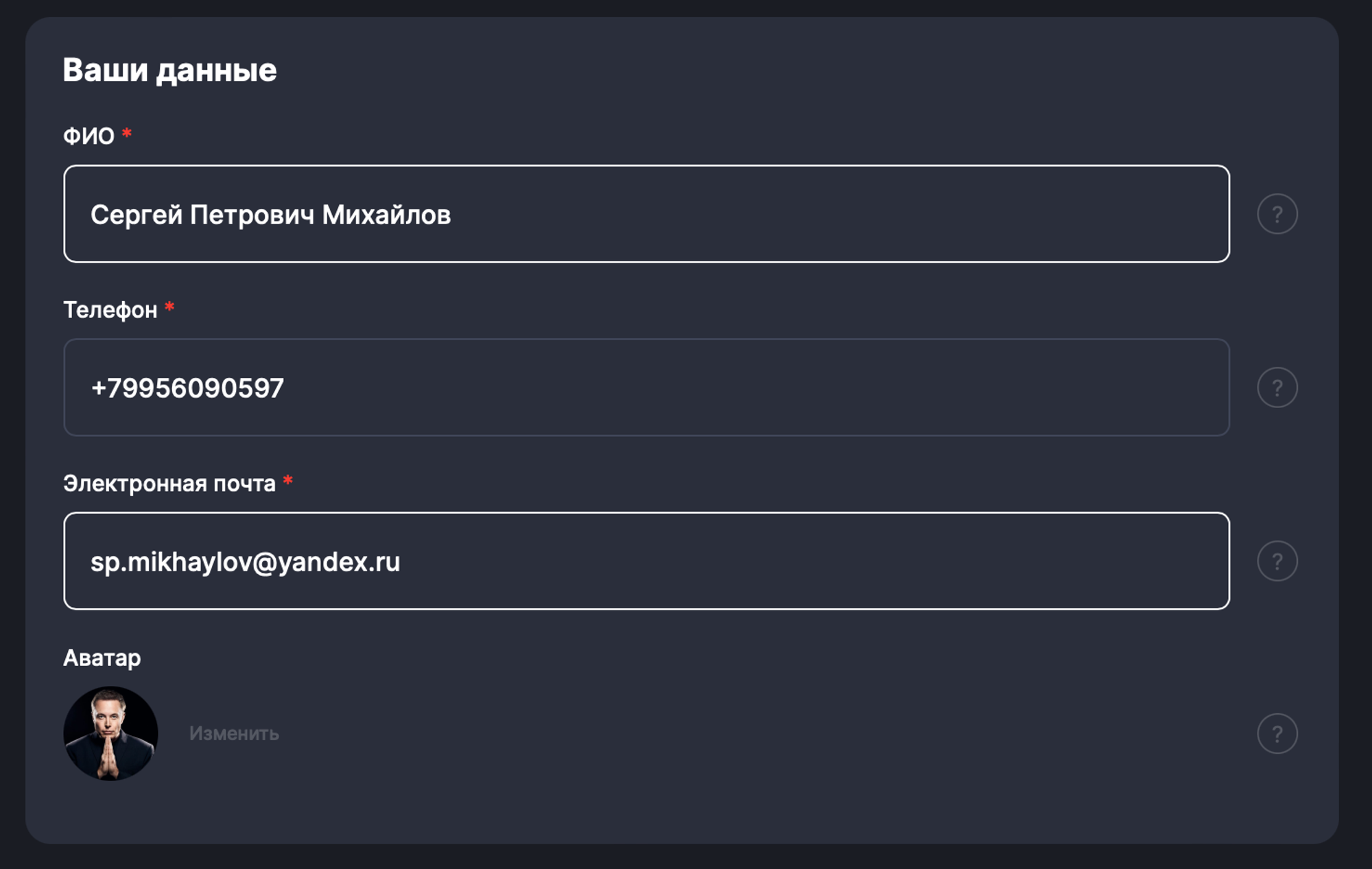Click the ФИО field label
1372x869 pixels.
tap(88, 136)
